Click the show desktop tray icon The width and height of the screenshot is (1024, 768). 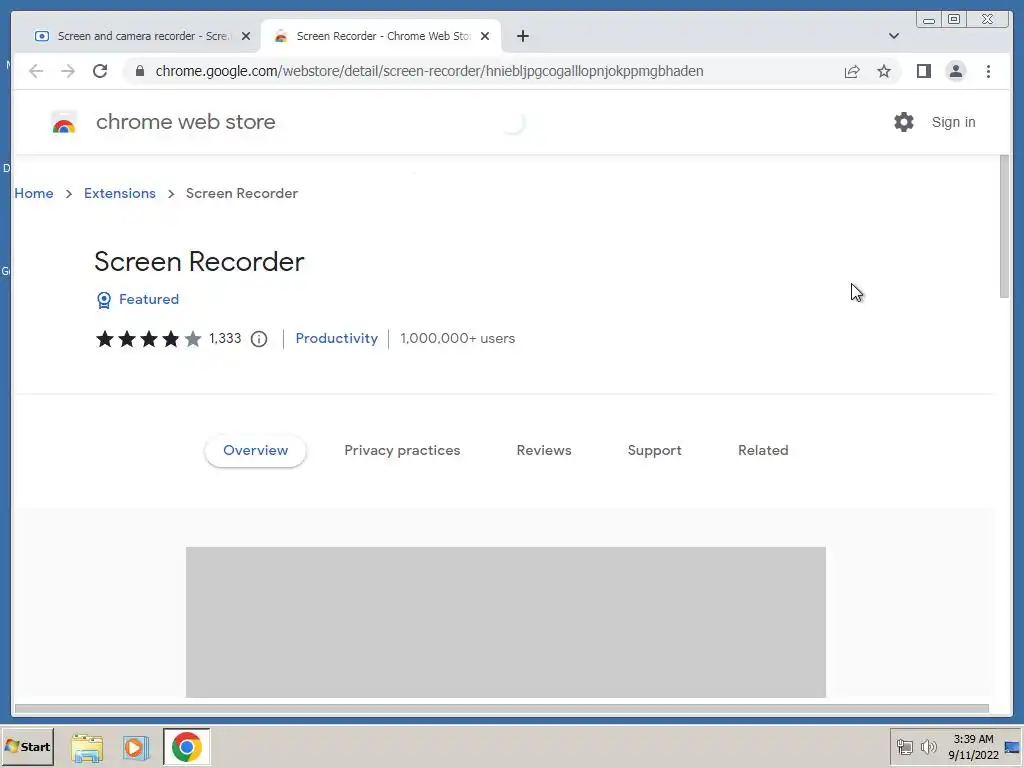[1012, 747]
